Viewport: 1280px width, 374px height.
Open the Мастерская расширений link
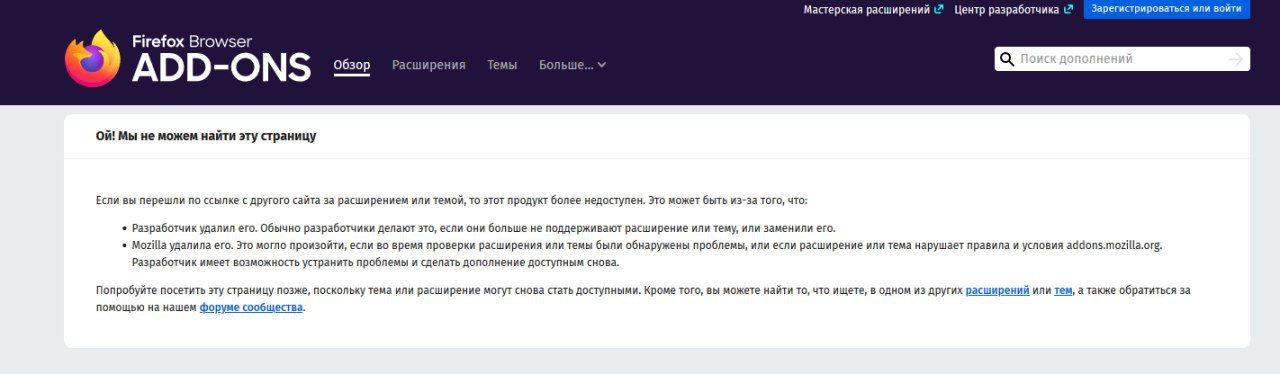click(x=873, y=9)
